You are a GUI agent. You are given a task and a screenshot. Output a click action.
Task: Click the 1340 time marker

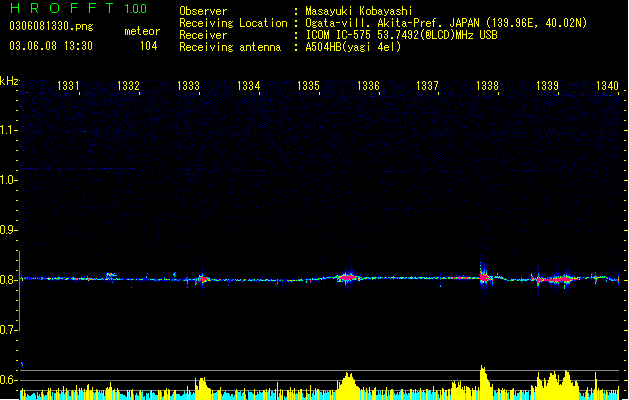607,87
